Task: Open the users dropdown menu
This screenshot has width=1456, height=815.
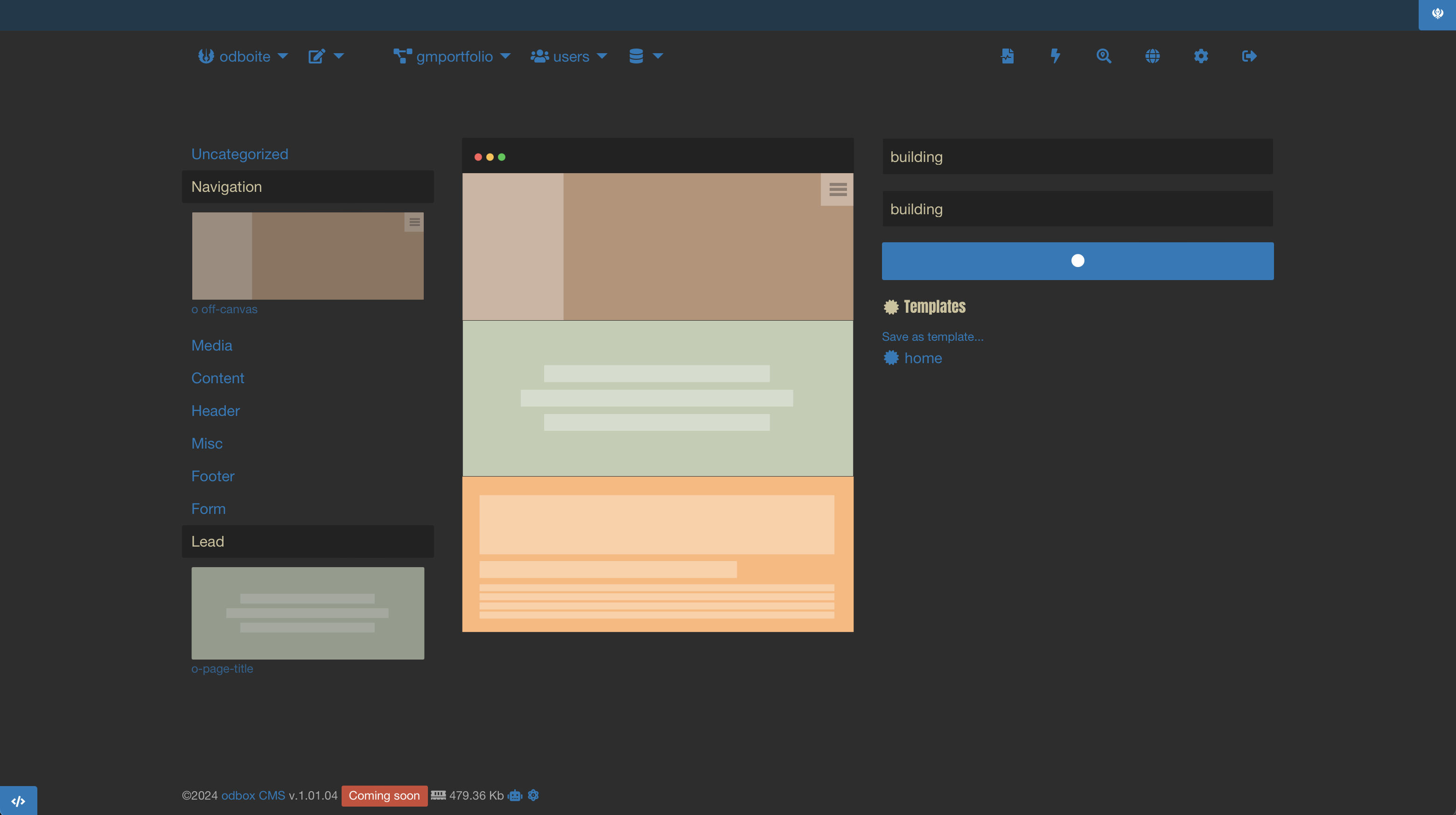Action: pos(568,56)
